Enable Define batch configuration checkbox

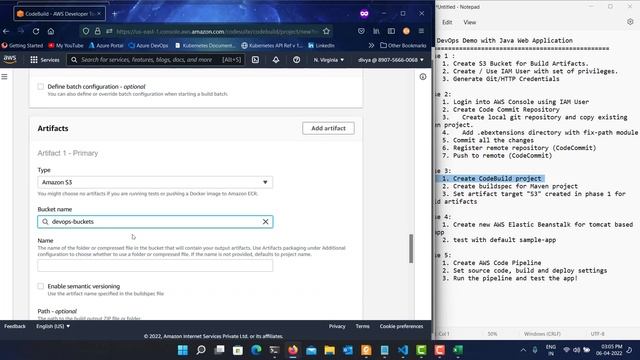(40, 87)
